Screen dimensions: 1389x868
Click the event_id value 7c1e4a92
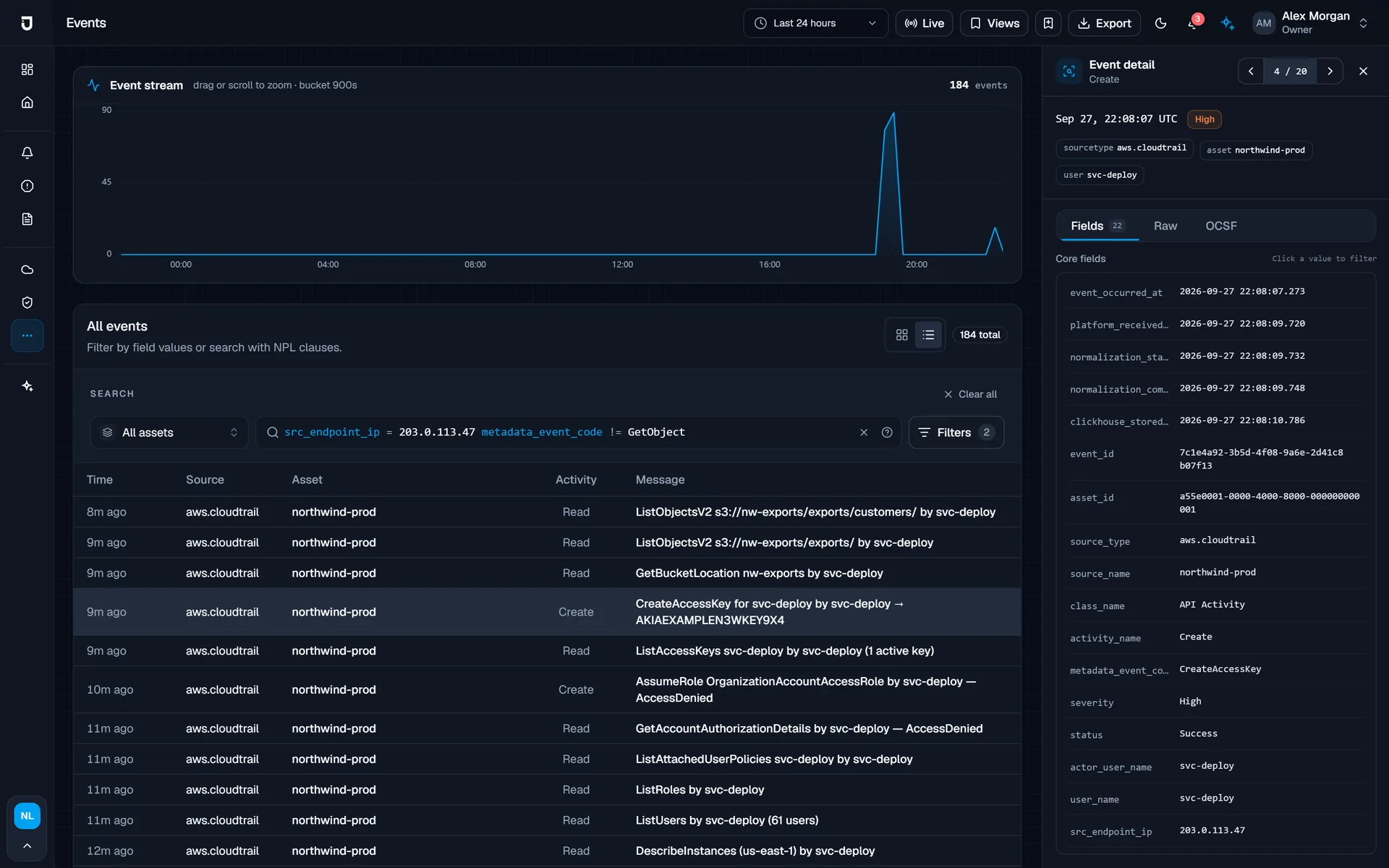tap(1261, 459)
